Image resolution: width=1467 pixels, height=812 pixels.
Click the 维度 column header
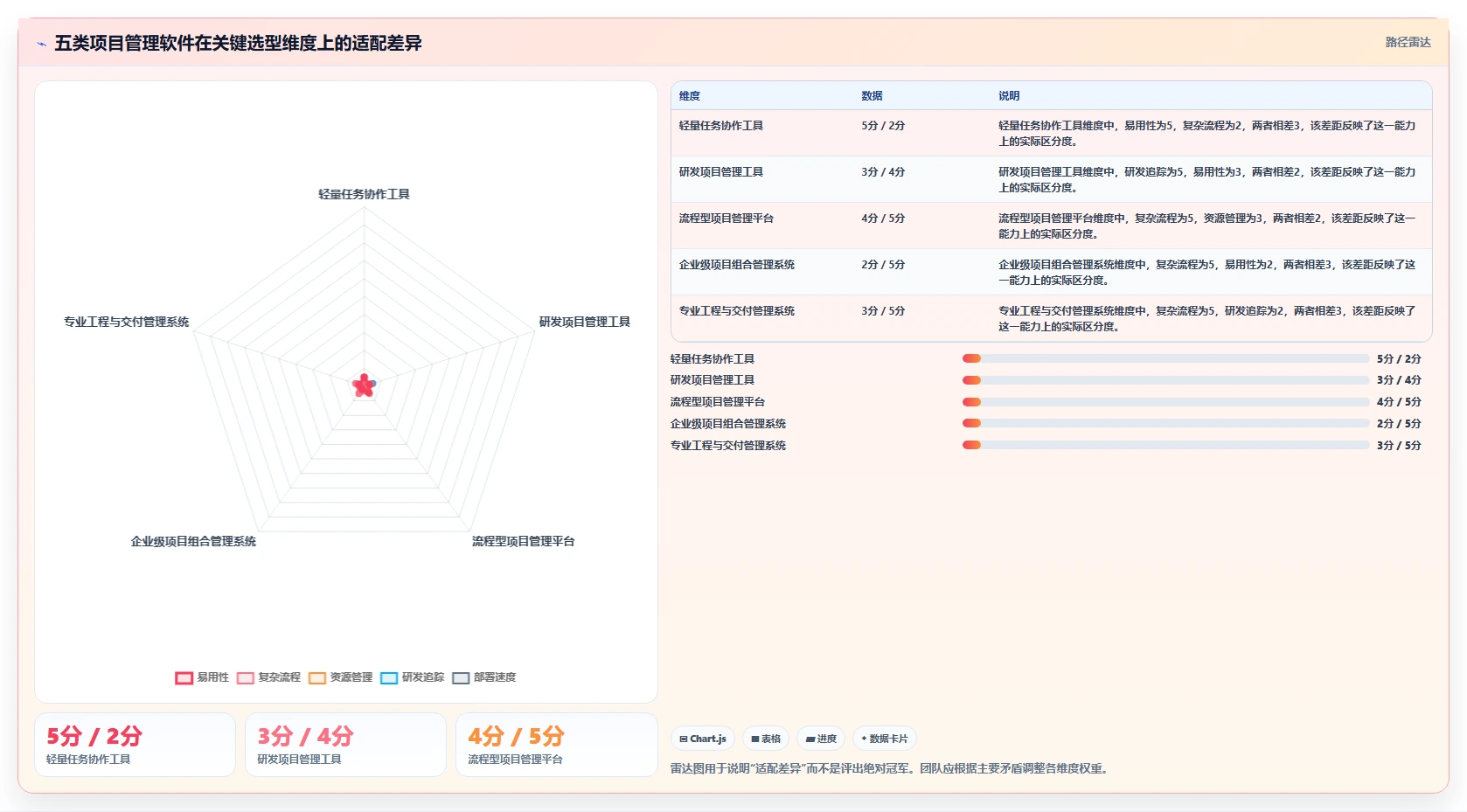(690, 96)
